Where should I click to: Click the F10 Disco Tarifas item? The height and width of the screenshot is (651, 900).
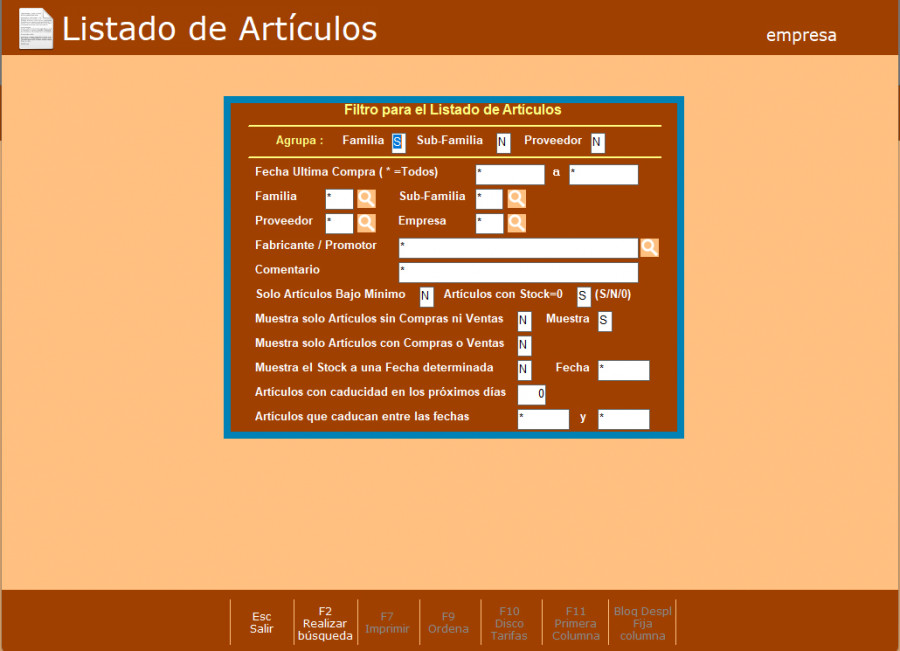pyautogui.click(x=509, y=623)
